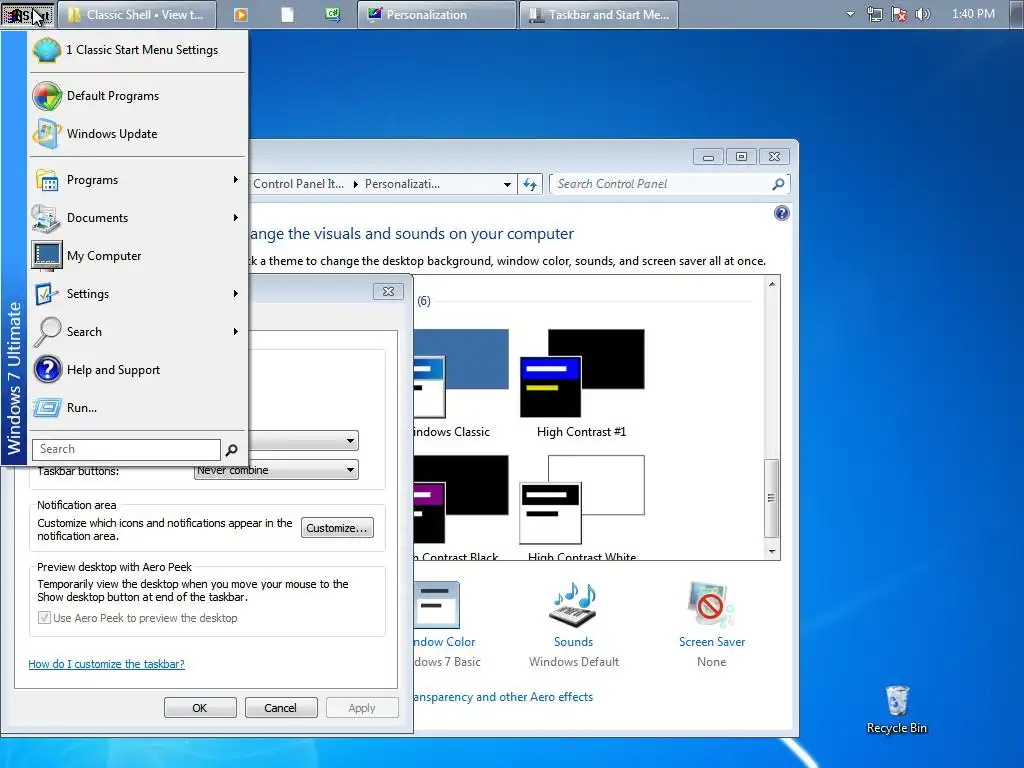Select My Computer menu entry

pyautogui.click(x=137, y=256)
